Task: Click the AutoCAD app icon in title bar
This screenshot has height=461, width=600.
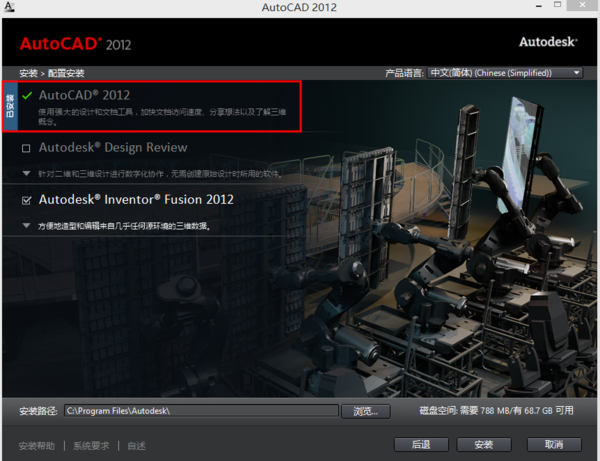Action: tap(8, 7)
